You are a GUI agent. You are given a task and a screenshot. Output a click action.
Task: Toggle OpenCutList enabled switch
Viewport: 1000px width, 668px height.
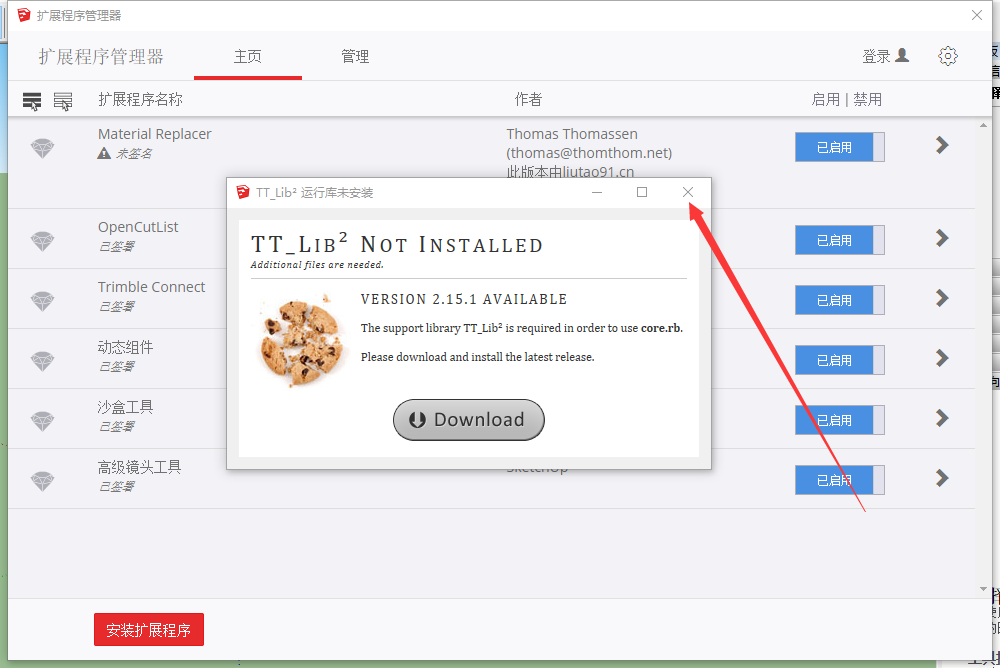coord(839,241)
